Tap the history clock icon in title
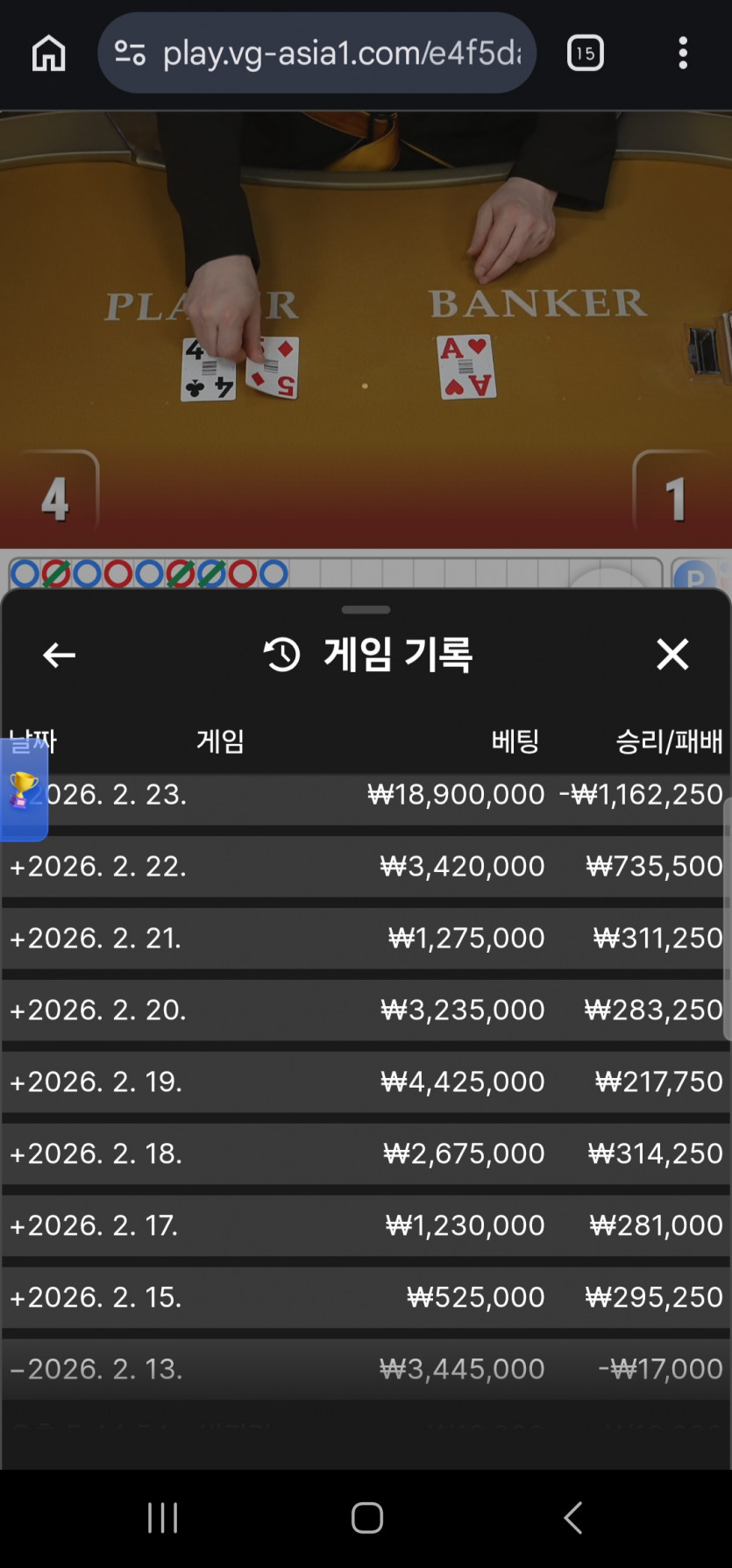The width and height of the screenshot is (732, 1568). coord(281,655)
